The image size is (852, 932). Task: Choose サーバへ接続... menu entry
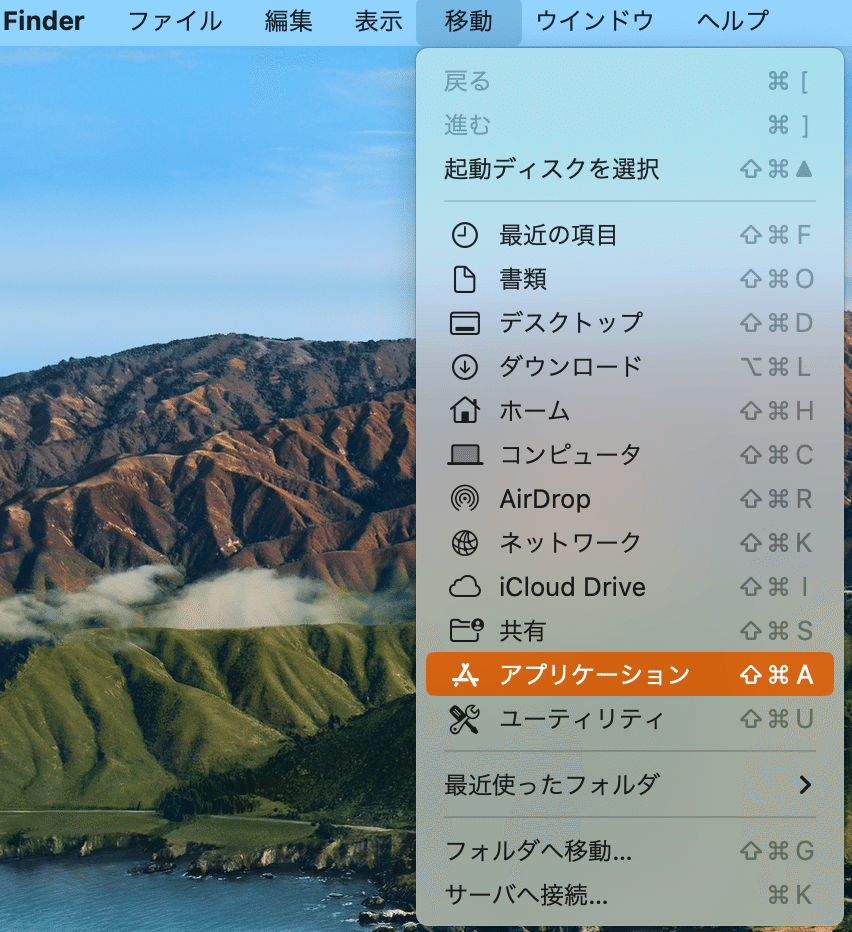click(x=630, y=895)
